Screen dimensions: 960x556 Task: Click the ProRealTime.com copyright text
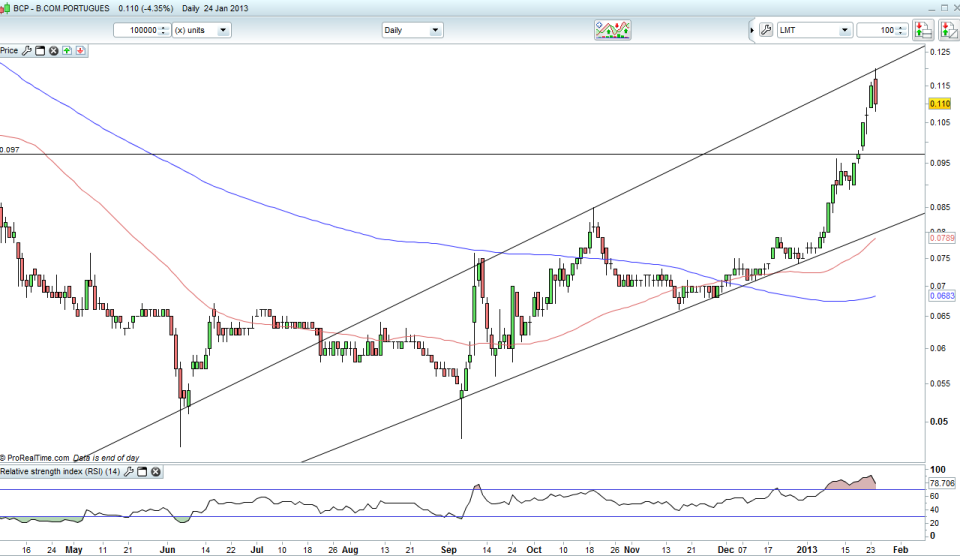click(35, 458)
